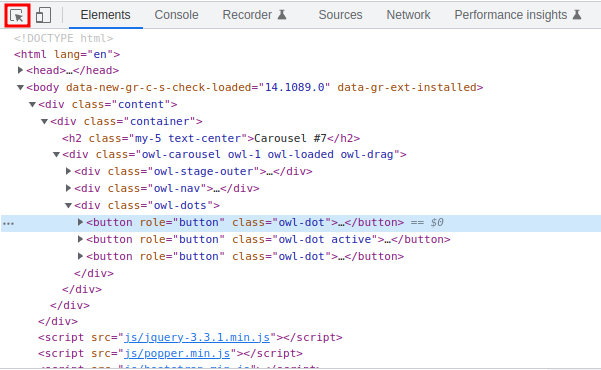
Task: Select the DOCTYPE html line
Action: coord(64,38)
